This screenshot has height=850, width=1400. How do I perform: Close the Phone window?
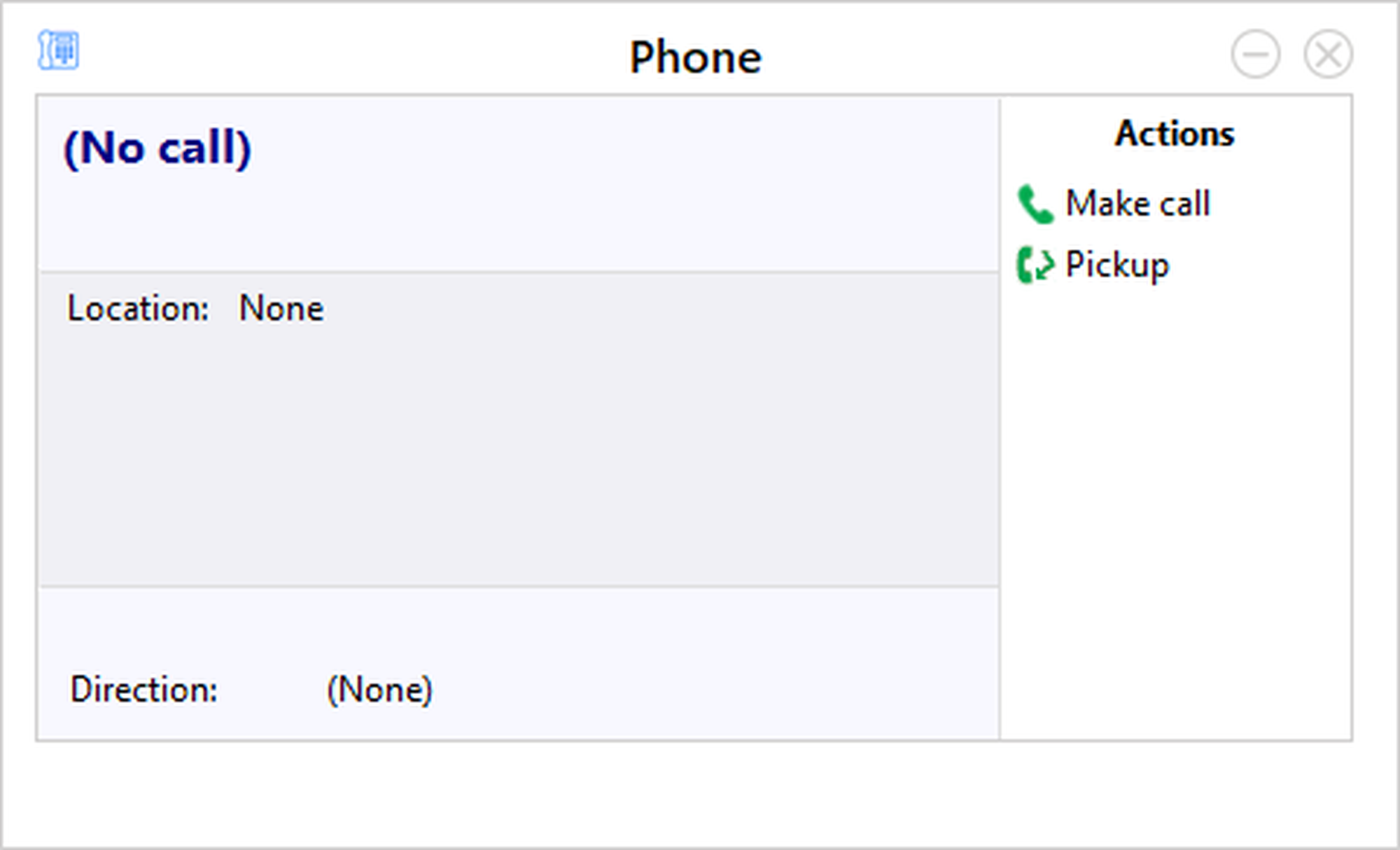coord(1328,54)
